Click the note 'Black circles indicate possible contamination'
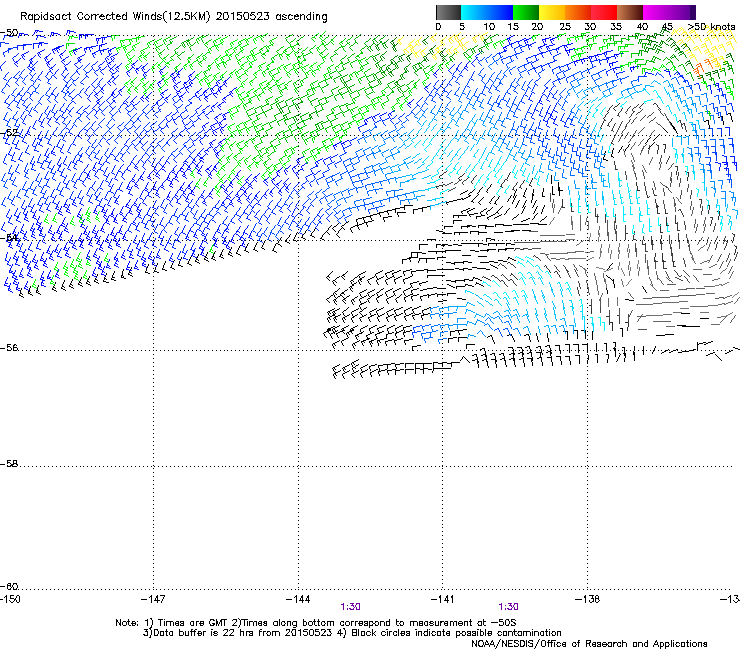 (456, 633)
